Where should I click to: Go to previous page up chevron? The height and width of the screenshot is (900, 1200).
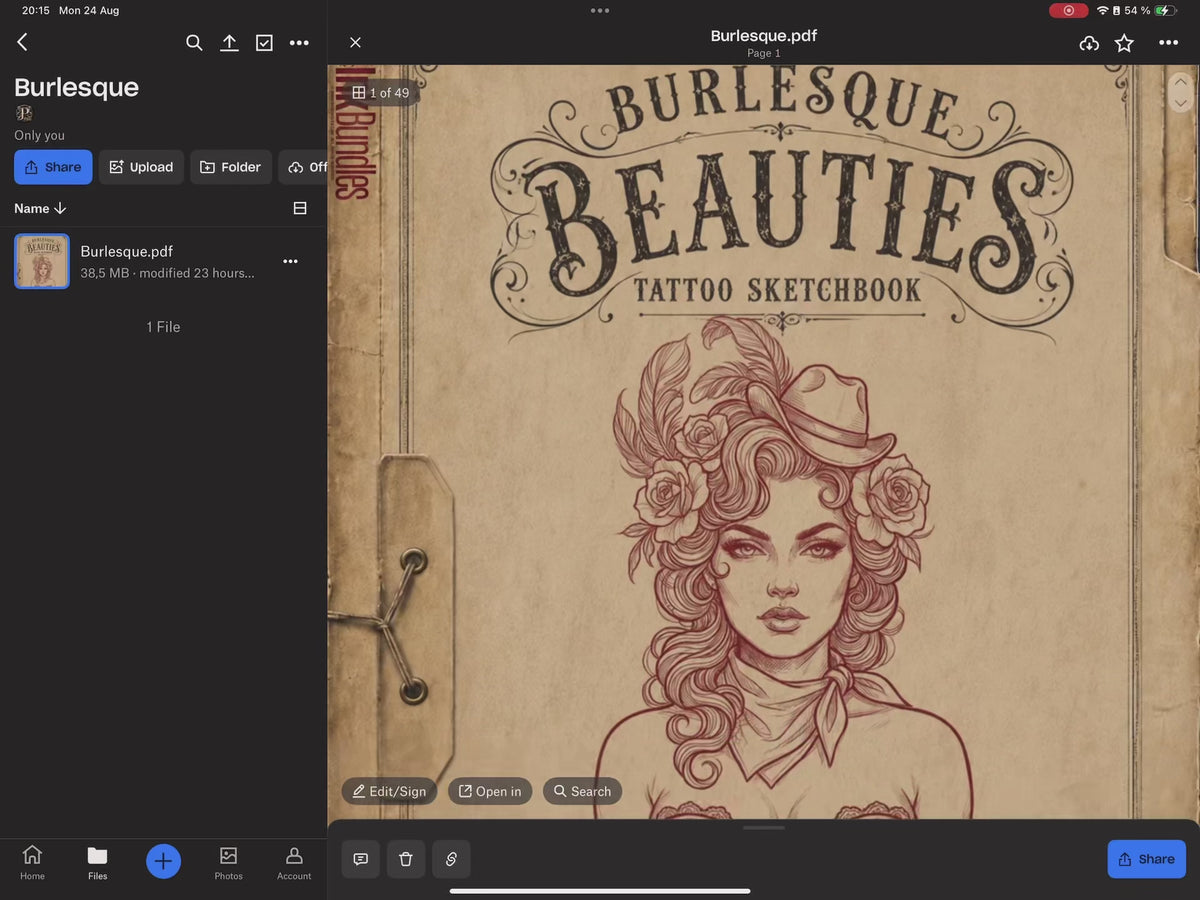(1181, 82)
